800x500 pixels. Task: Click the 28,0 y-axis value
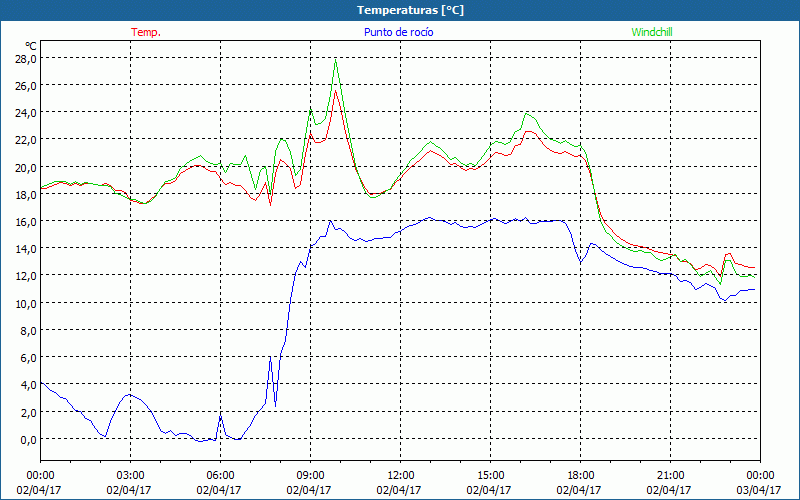pos(26,59)
